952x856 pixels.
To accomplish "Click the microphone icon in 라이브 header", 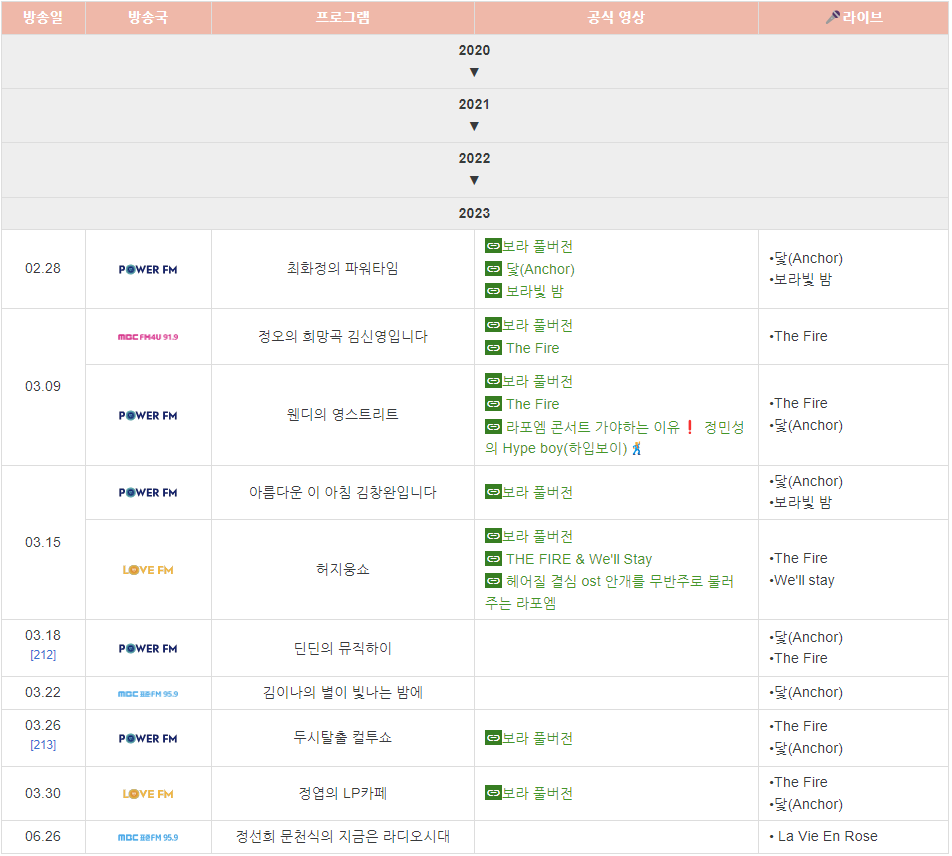I will tap(832, 17).
